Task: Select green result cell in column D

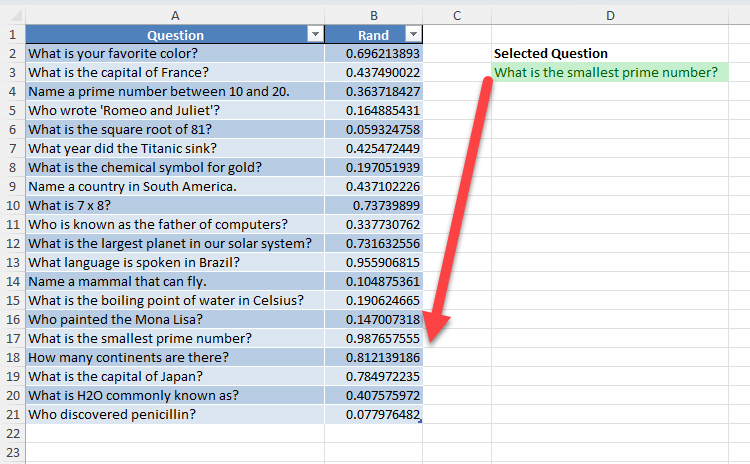Action: pyautogui.click(x=610, y=72)
